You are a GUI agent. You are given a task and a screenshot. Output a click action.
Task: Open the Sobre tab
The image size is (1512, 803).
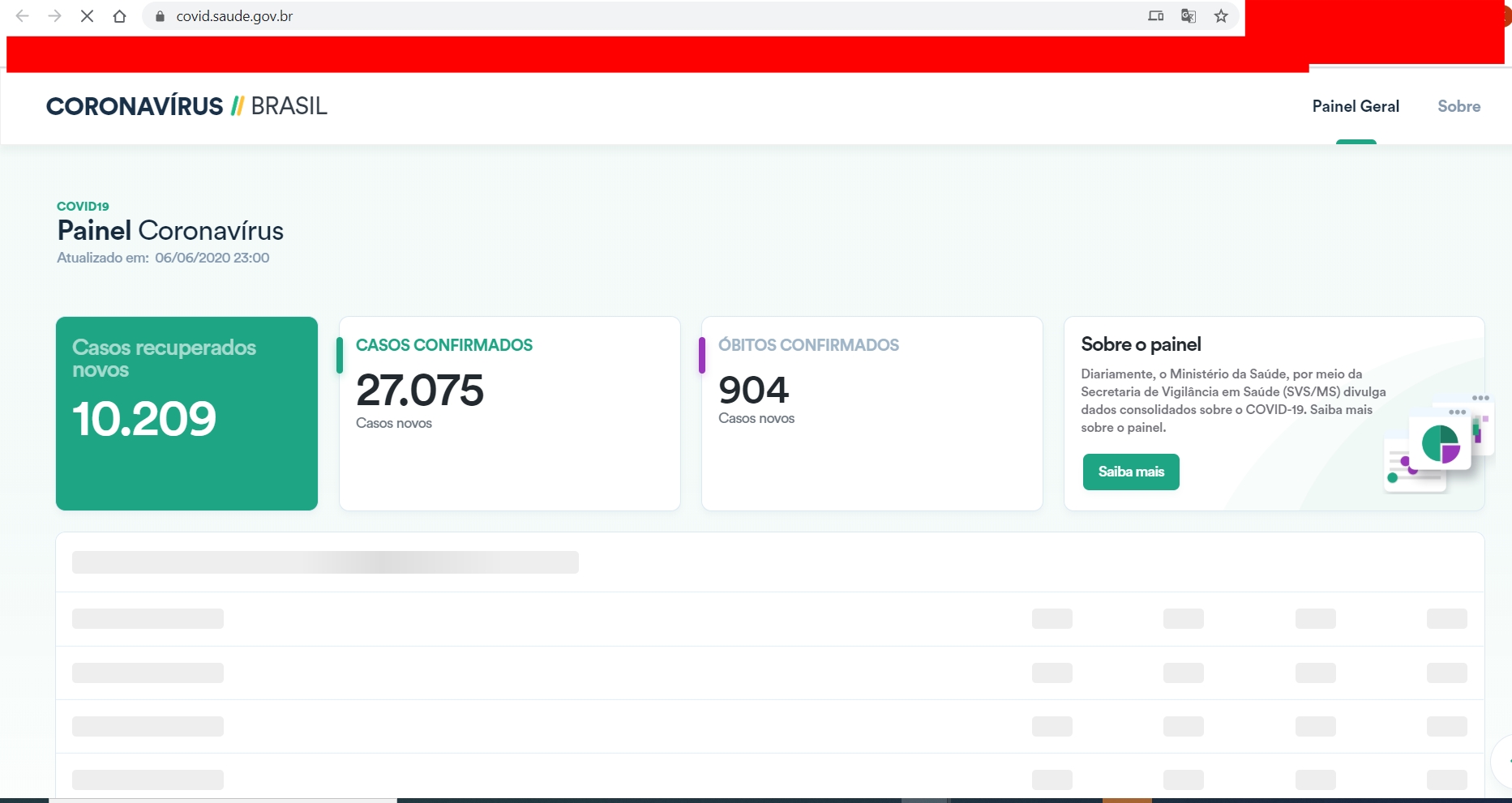click(x=1458, y=106)
